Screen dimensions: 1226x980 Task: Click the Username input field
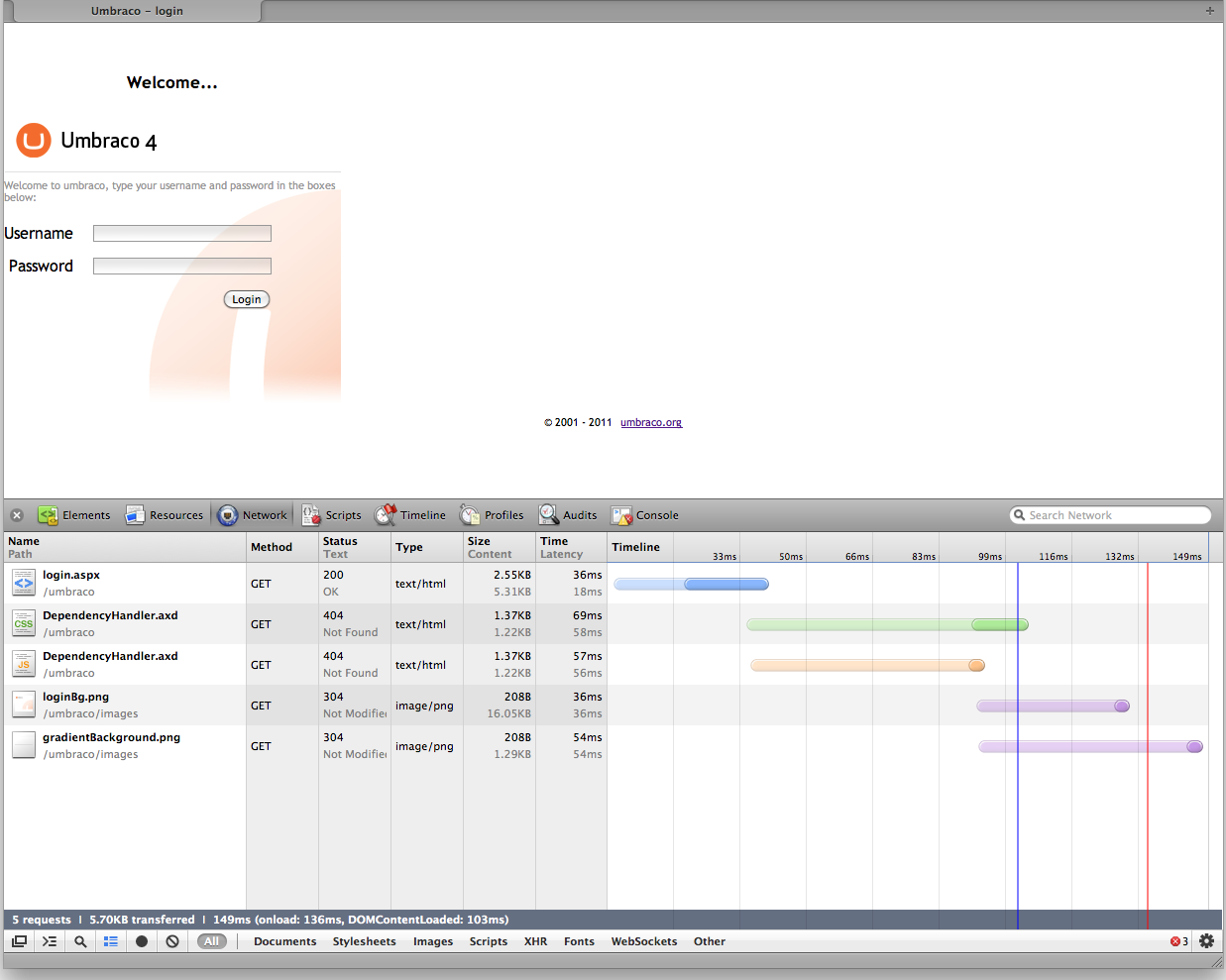(182, 234)
